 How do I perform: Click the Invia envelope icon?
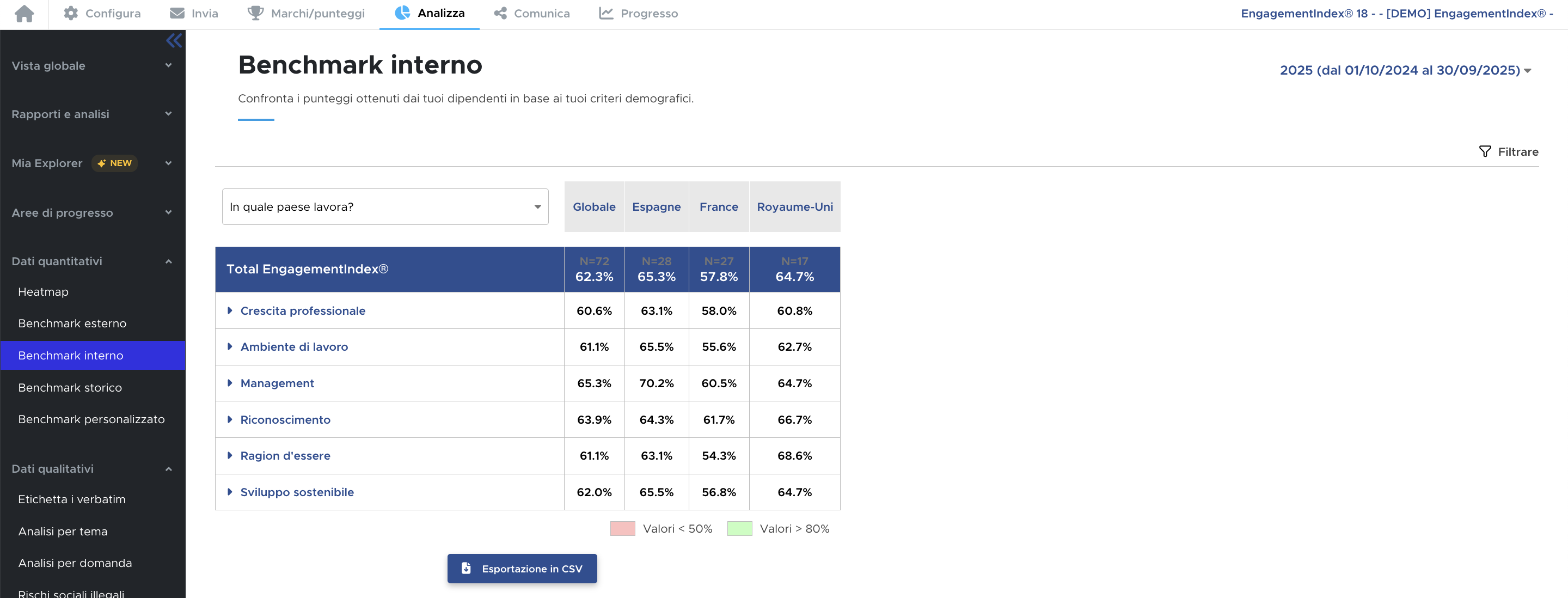click(177, 14)
